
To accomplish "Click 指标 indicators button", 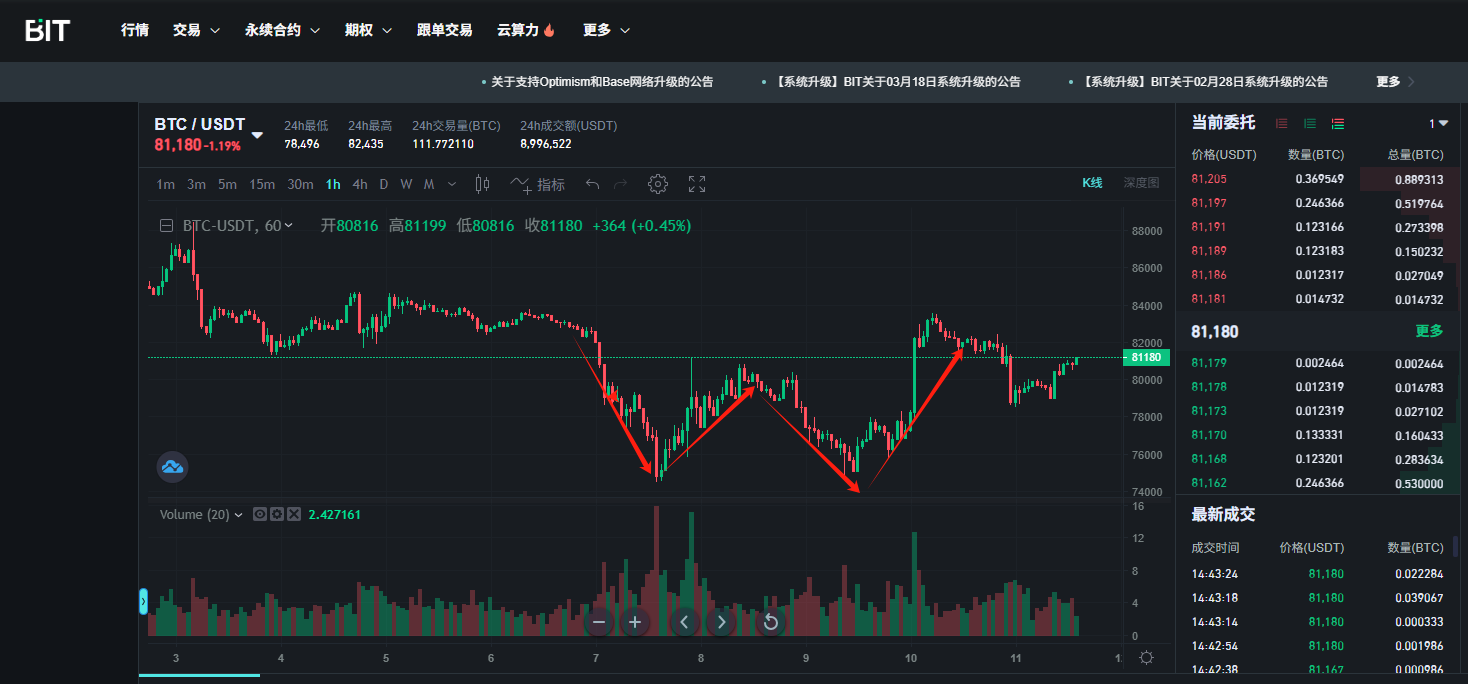I will 539,184.
